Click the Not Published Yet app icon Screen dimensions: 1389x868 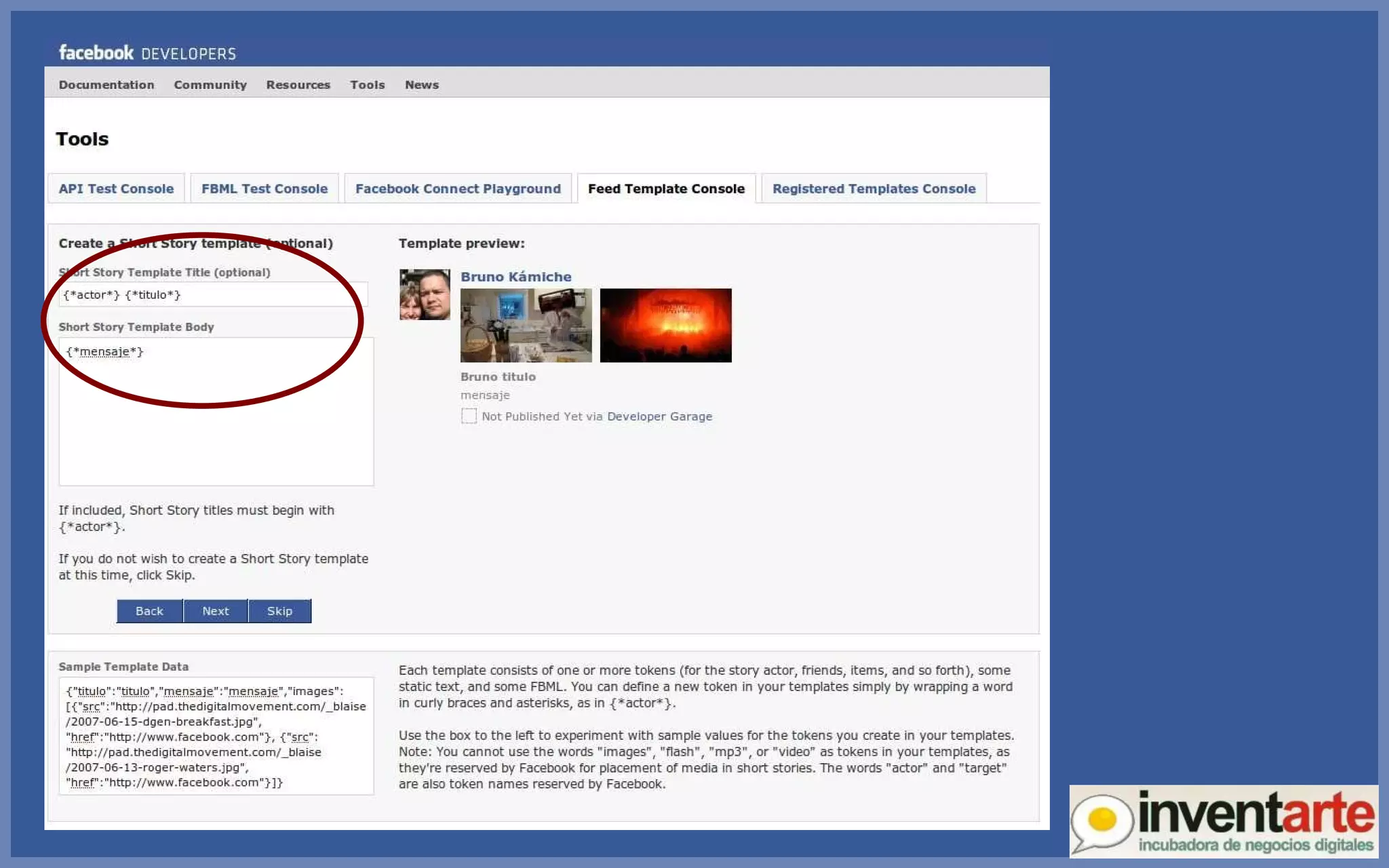469,416
